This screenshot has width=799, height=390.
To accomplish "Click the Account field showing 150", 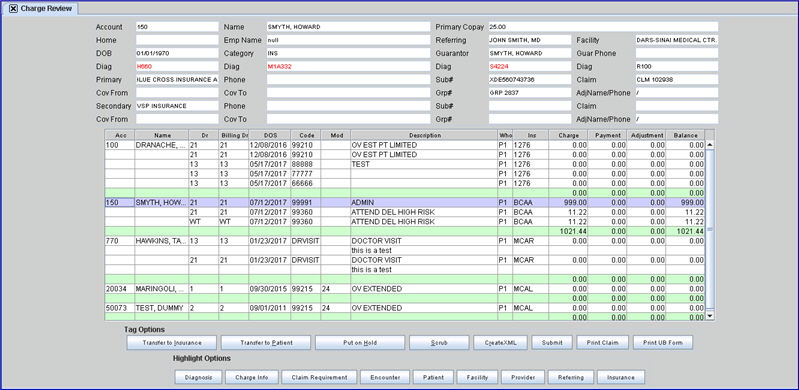I will click(177, 27).
